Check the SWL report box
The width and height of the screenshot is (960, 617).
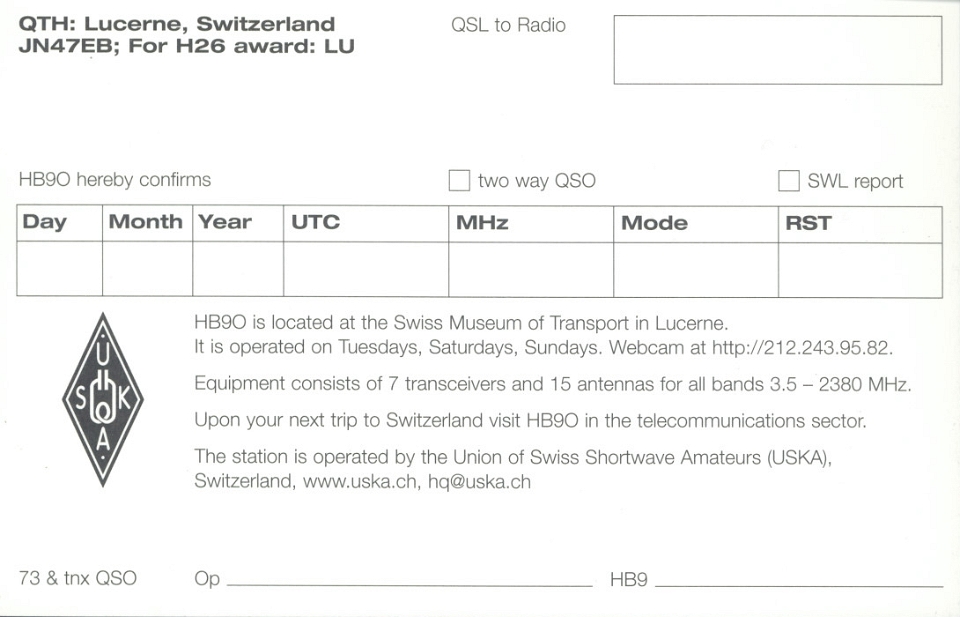coord(789,181)
